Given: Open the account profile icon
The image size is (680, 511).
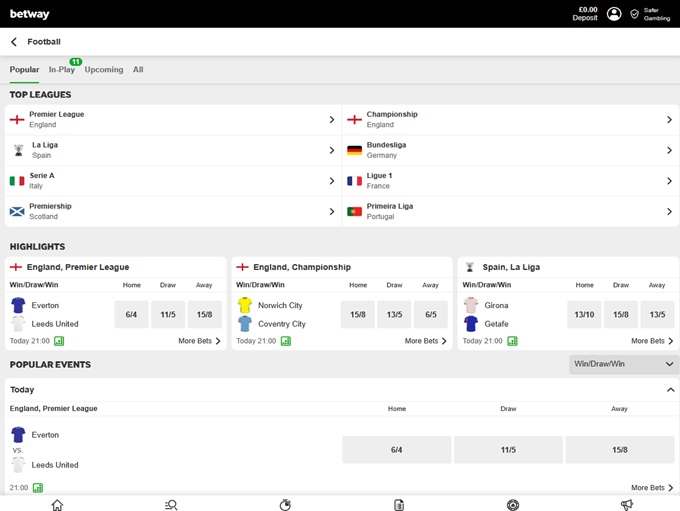Looking at the screenshot, I should tap(614, 14).
